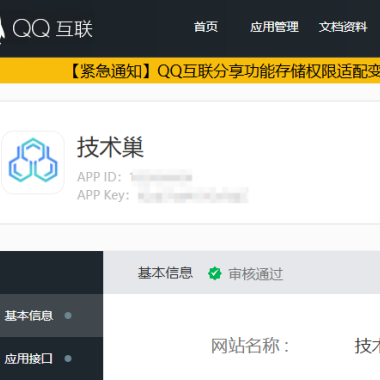Click the blurred APP Key value

coord(193,195)
